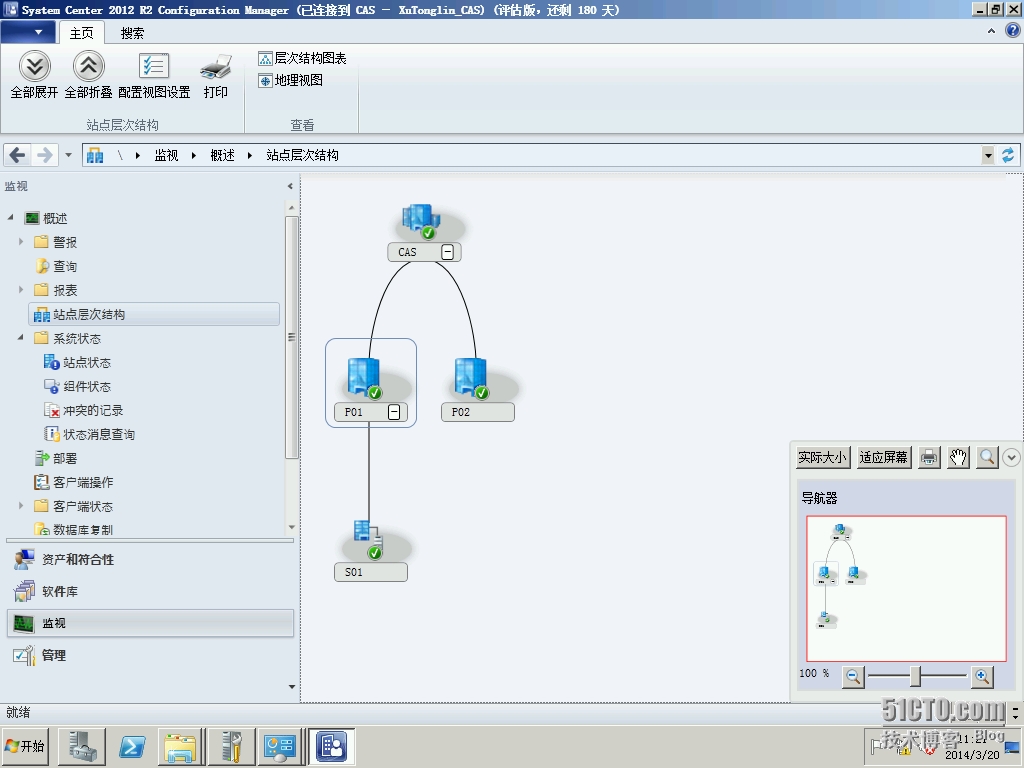
Task: Open the Home (主页) ribbon tab
Action: 82,33
